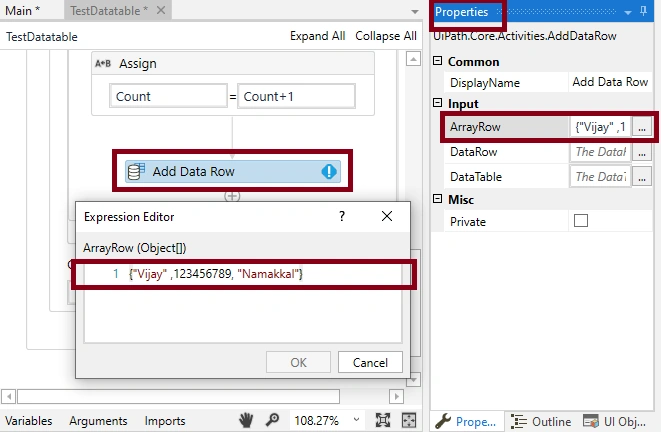Click Expand All
Screen dimensions: 661x432
pyautogui.click(x=317, y=36)
